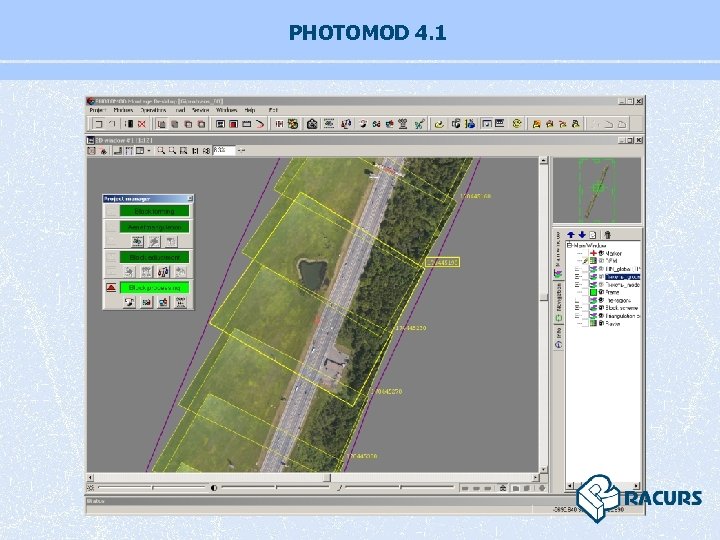Collapse the Main Window tree node

[x=570, y=246]
